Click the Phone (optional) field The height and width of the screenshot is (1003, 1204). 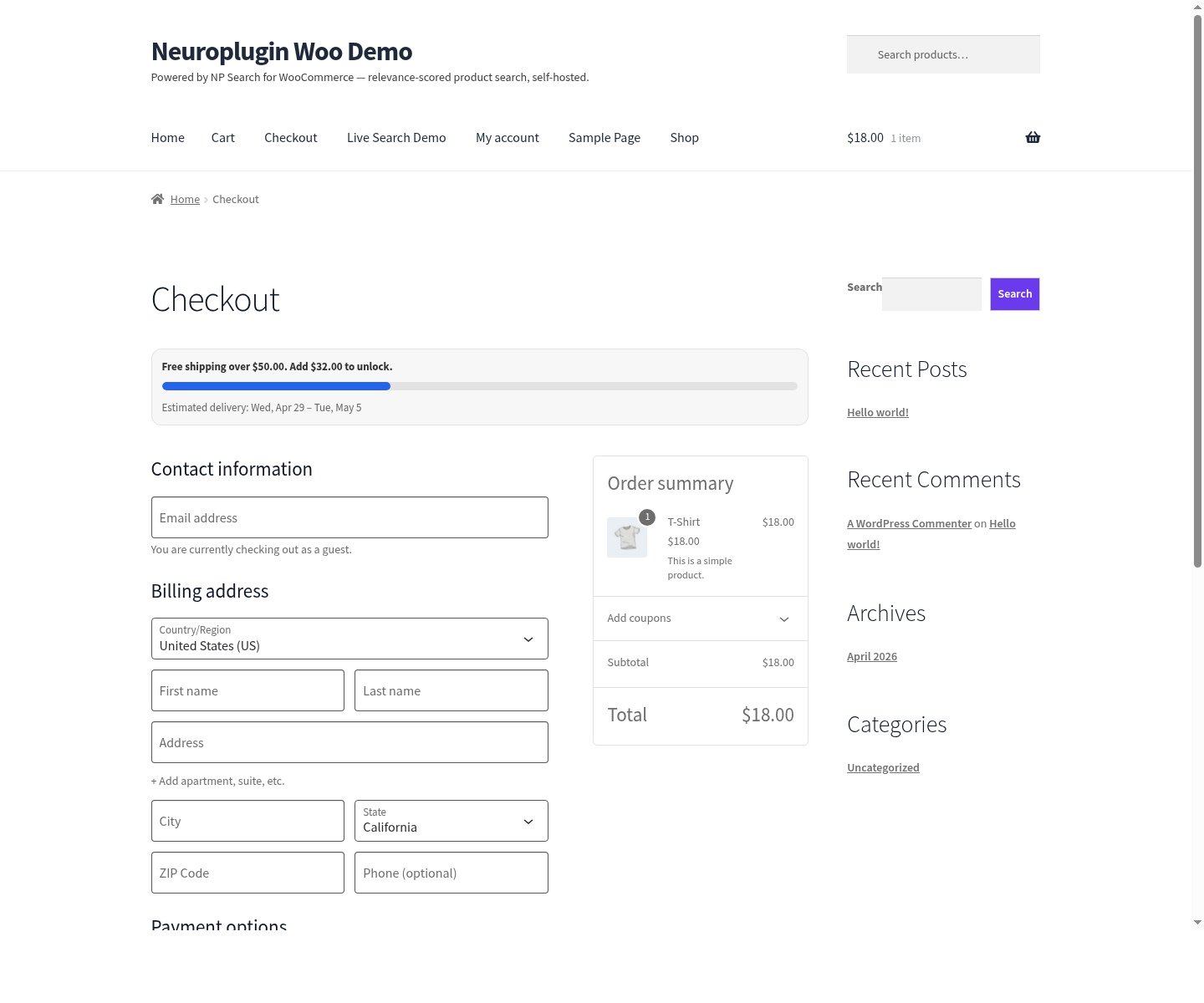point(451,873)
